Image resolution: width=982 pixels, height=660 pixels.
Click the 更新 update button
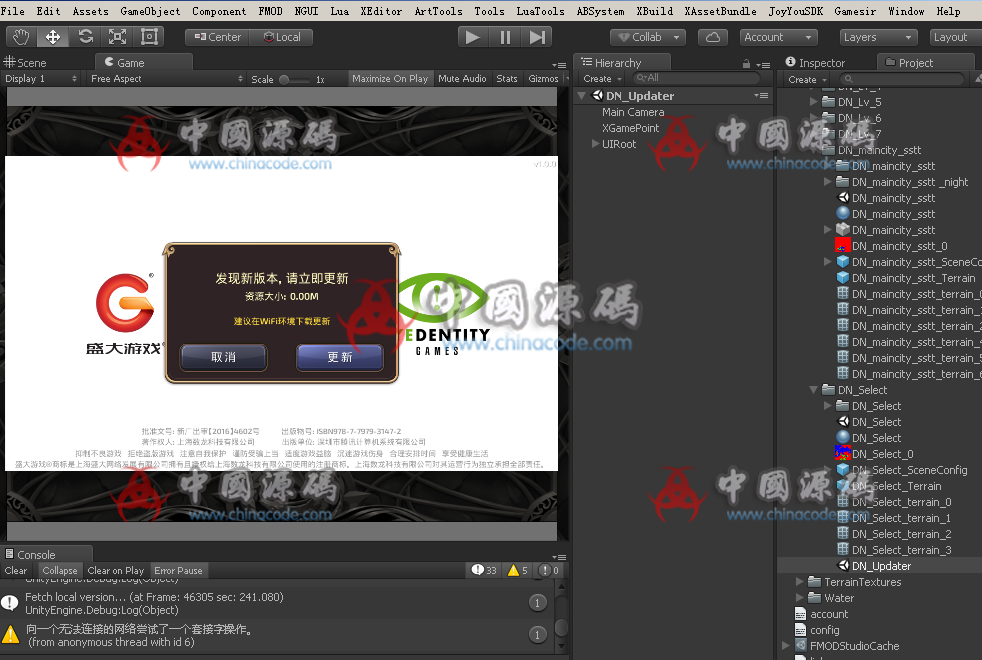point(340,357)
